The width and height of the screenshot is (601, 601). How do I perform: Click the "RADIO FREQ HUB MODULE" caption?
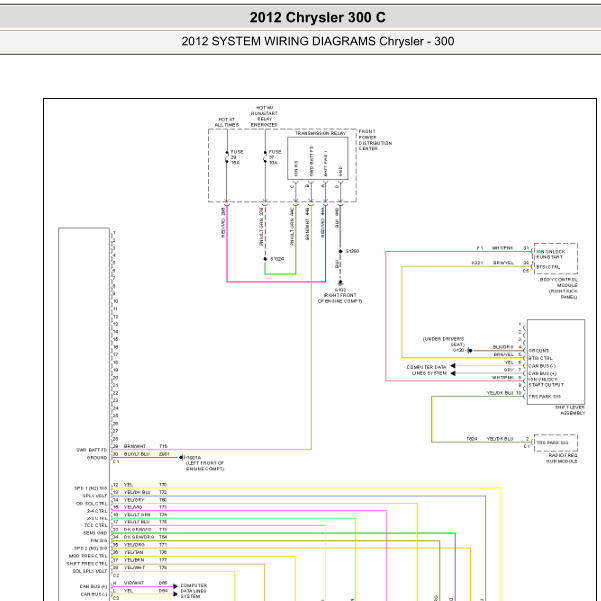pos(562,458)
